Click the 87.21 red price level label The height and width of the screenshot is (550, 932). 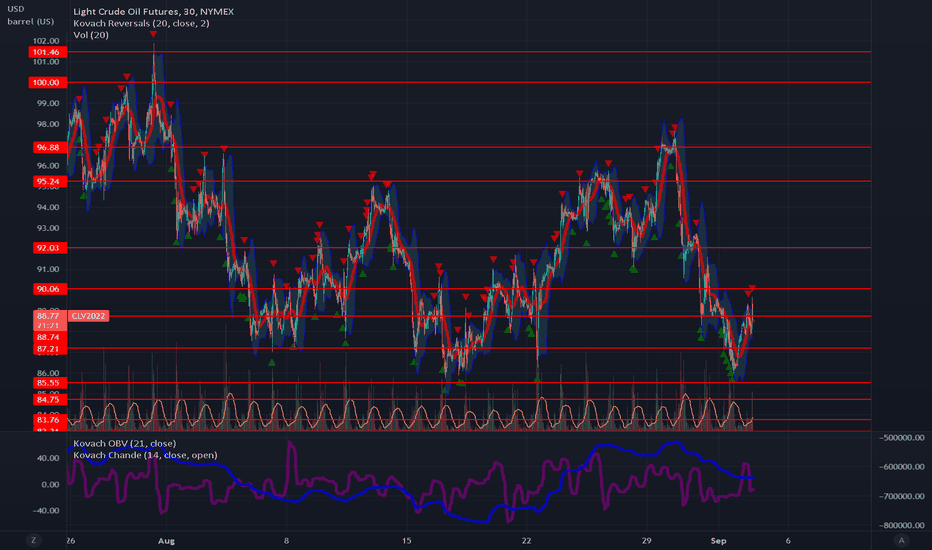point(48,348)
